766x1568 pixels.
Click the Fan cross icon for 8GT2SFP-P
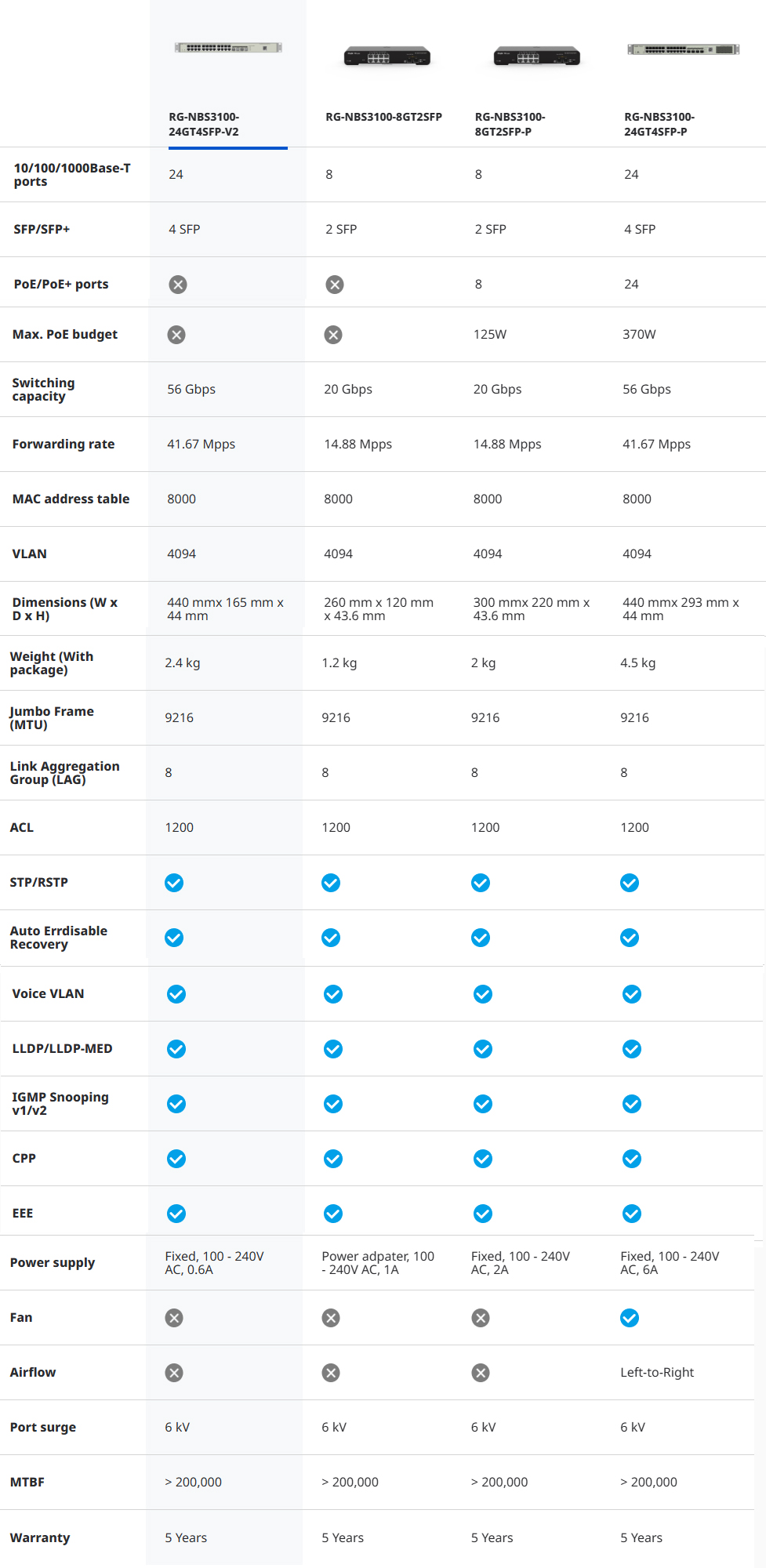481,1318
